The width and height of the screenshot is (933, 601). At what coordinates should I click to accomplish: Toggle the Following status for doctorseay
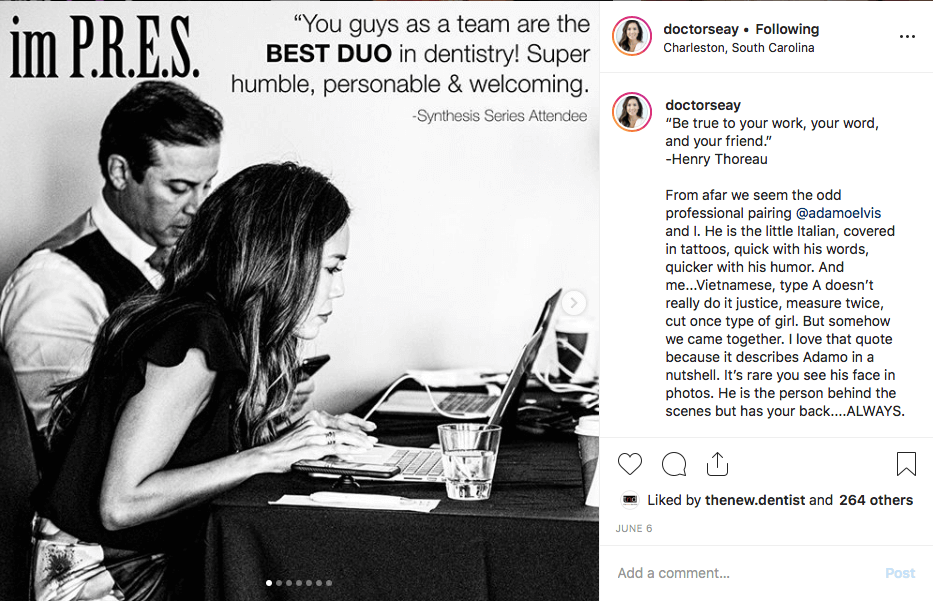(787, 29)
